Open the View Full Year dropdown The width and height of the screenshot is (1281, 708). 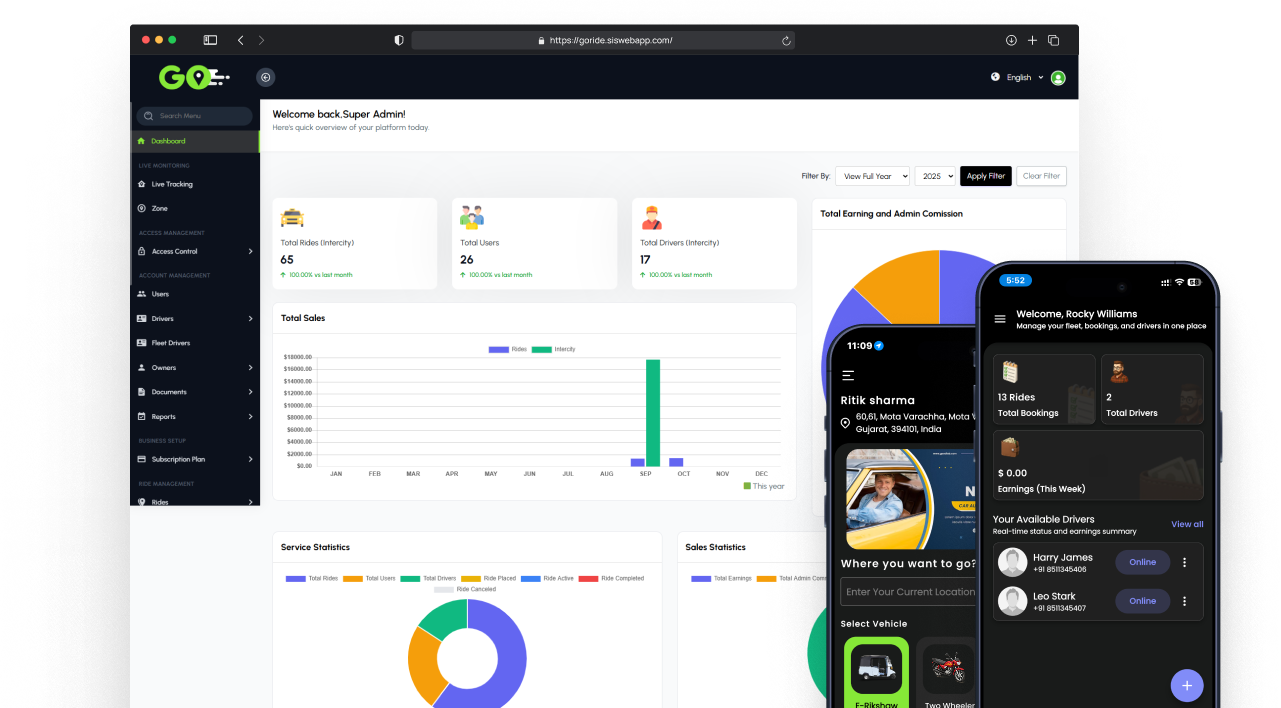click(872, 176)
